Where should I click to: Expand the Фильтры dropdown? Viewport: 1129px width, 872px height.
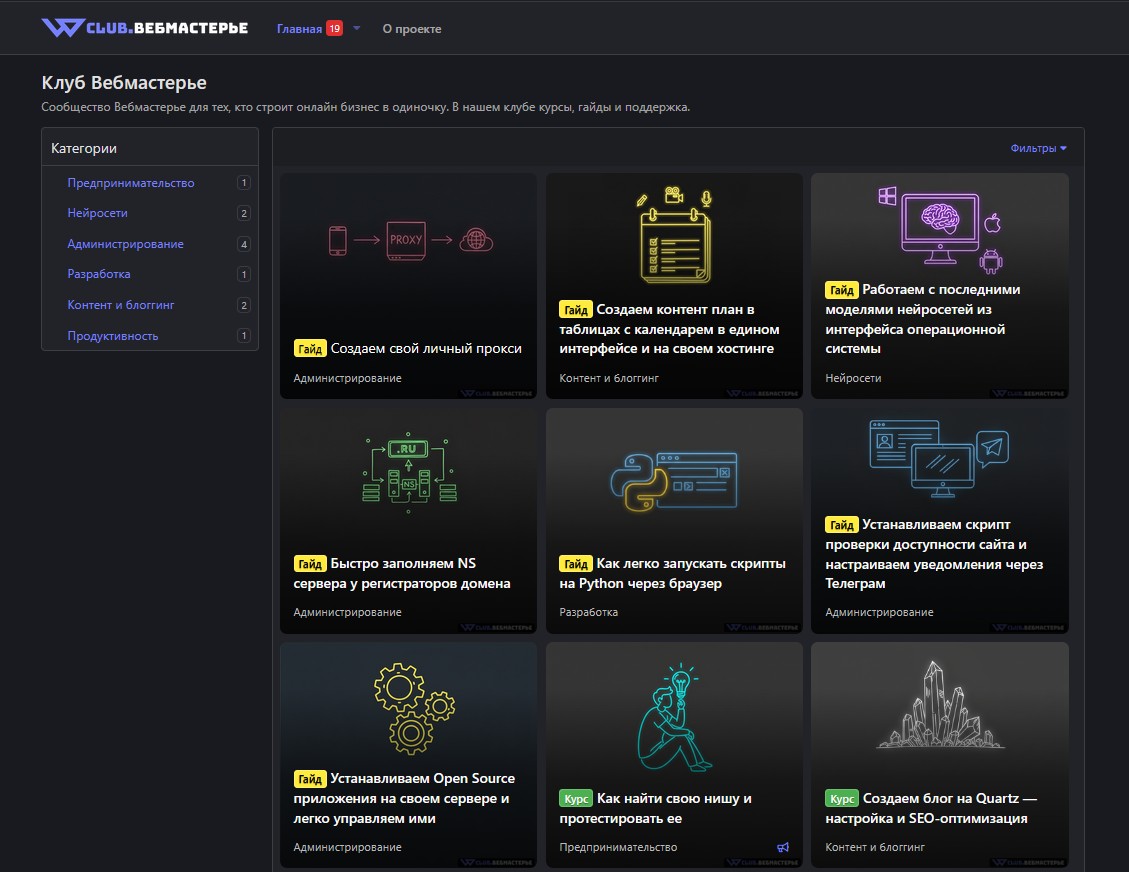click(1038, 149)
